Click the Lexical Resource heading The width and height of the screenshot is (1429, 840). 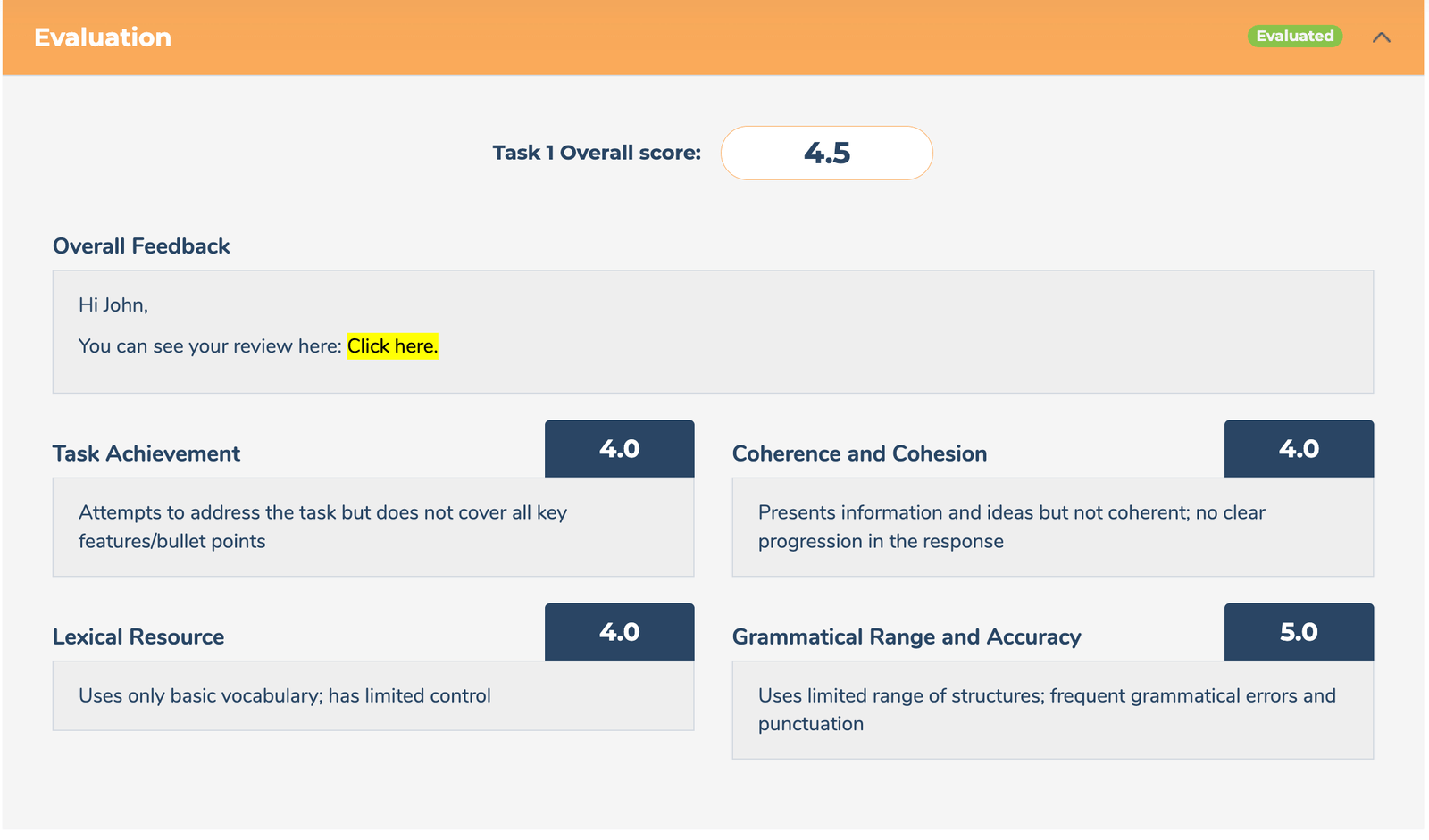pyautogui.click(x=138, y=636)
